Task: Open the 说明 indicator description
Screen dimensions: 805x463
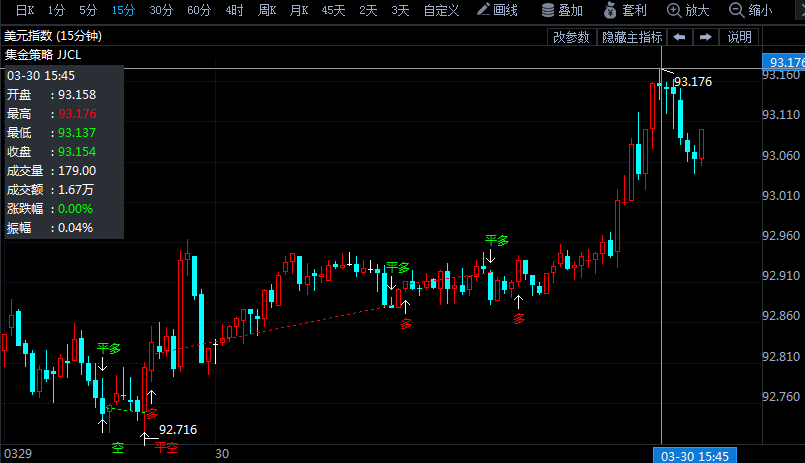Action: coord(739,37)
